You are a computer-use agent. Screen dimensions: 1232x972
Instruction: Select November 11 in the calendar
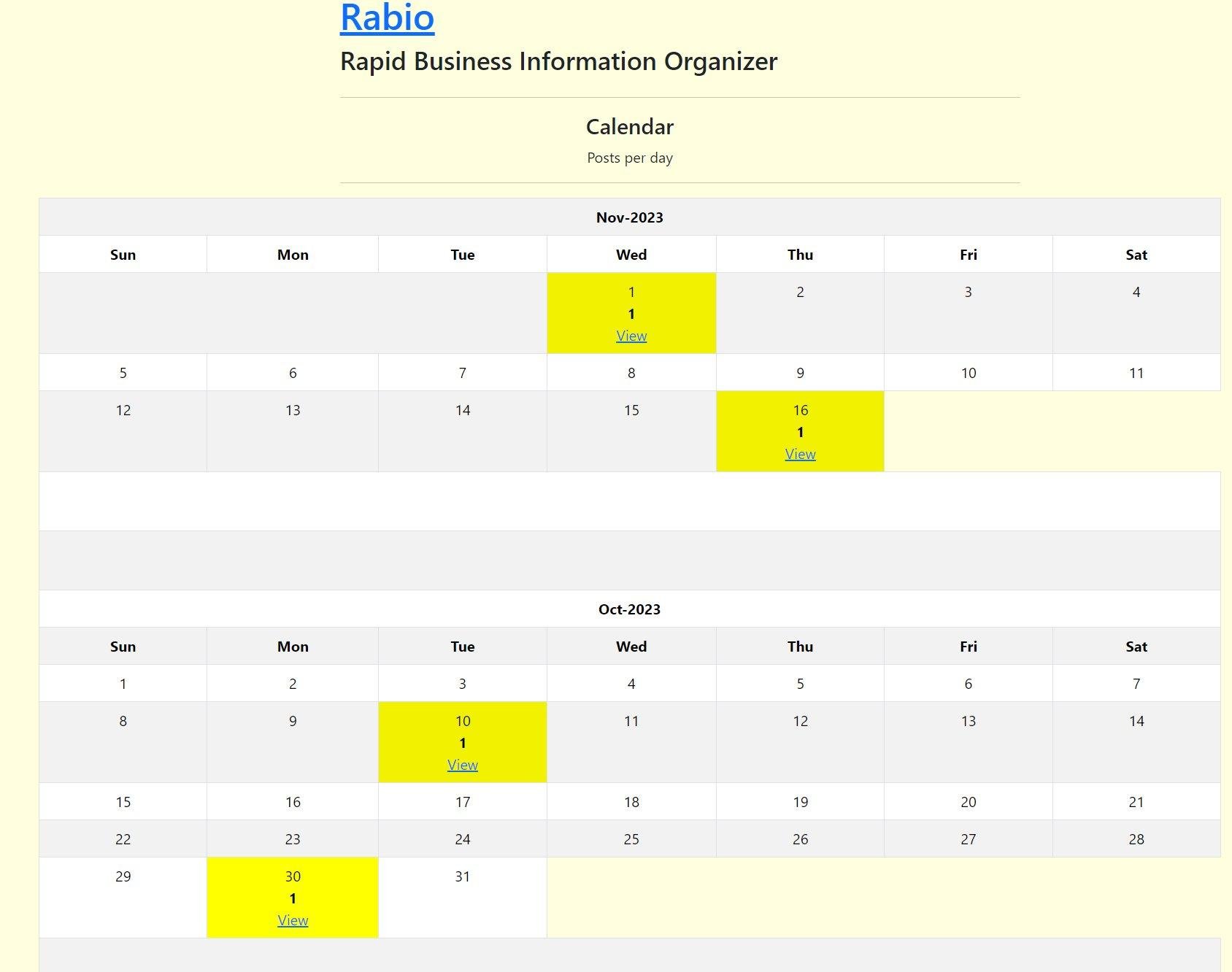pos(1136,373)
